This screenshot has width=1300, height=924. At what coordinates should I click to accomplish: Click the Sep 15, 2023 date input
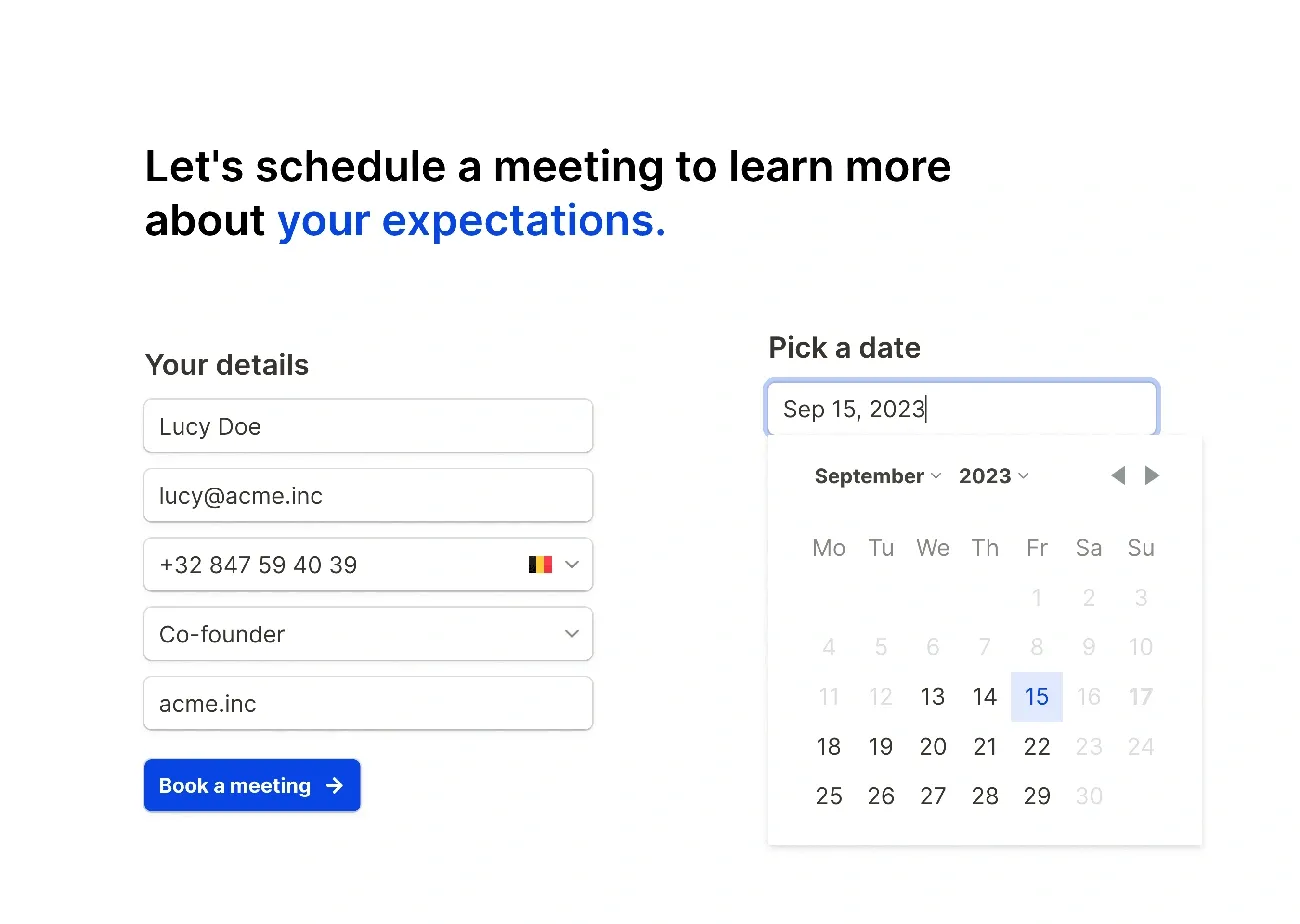click(962, 409)
